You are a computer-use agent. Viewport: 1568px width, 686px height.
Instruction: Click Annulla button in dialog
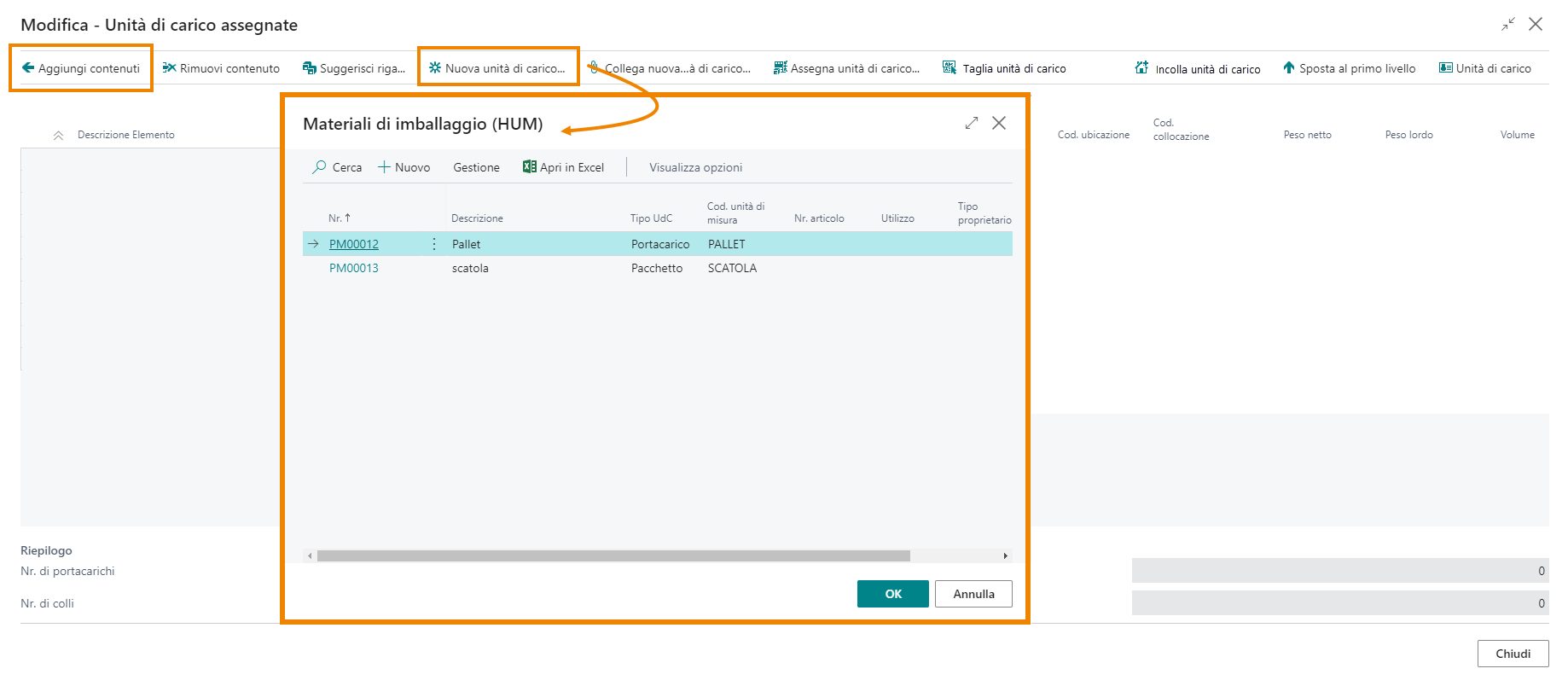[973, 594]
